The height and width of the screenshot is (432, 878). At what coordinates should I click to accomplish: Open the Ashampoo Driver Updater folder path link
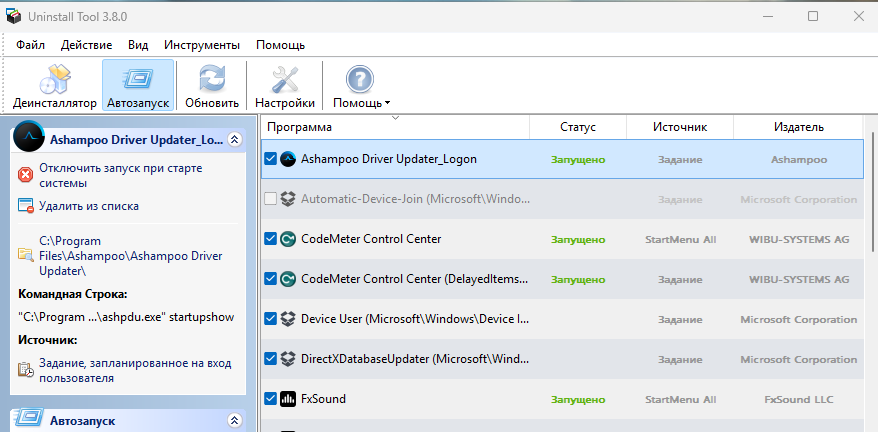[x=130, y=256]
